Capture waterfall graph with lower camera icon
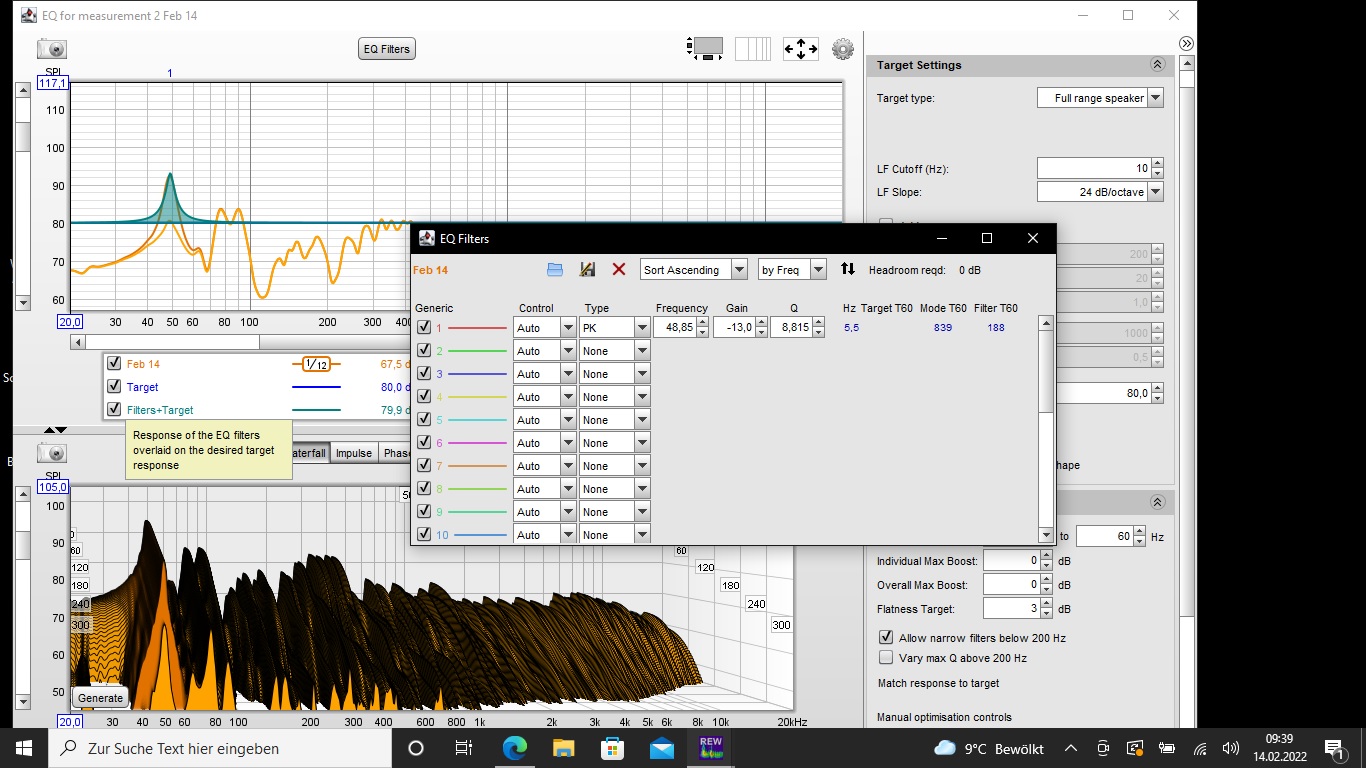Screen dimensions: 1366x768 52,453
